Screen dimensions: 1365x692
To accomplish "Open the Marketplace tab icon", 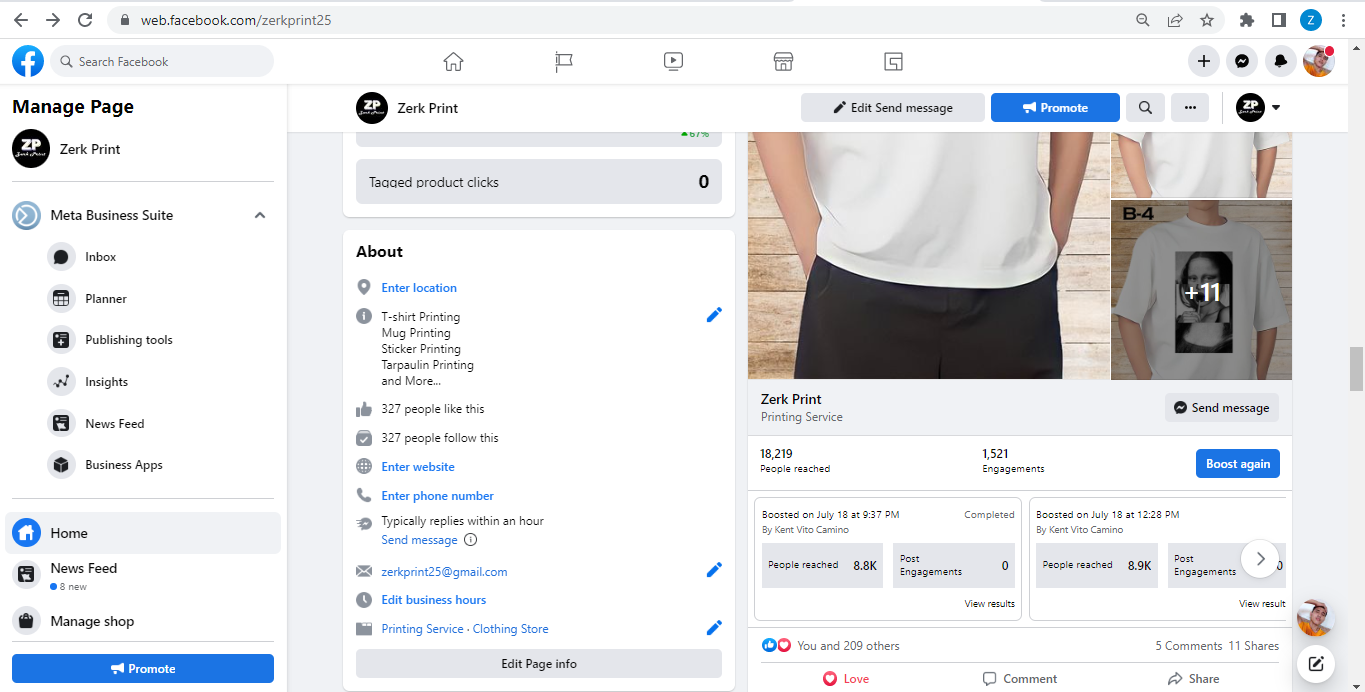I will click(x=783, y=62).
